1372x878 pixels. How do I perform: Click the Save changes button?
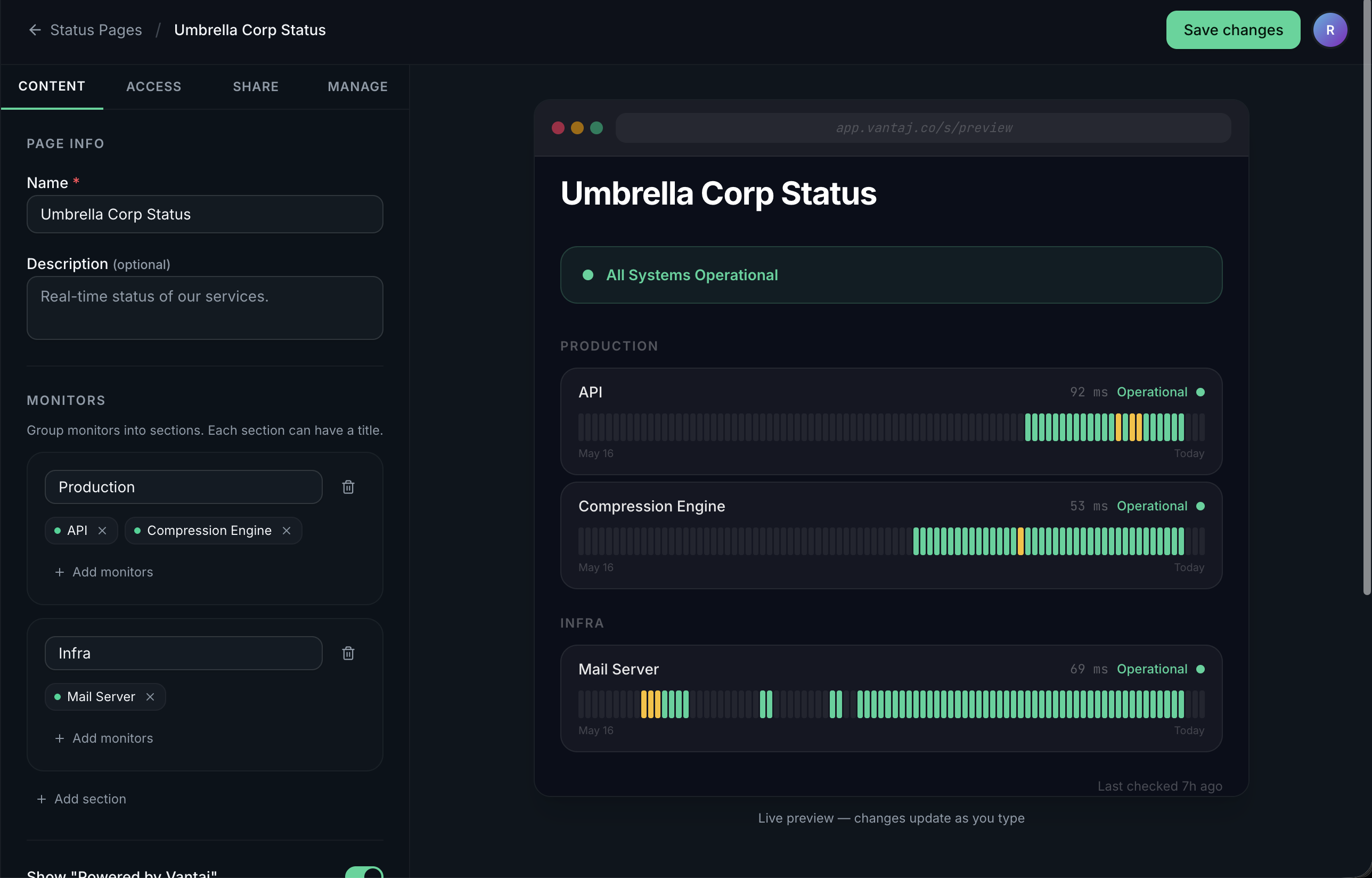(1232, 30)
